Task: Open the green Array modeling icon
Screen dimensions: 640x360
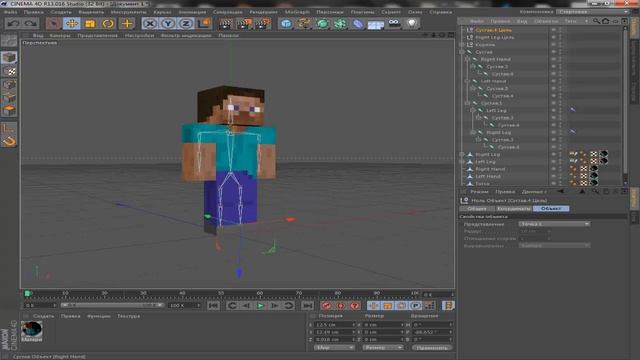Action: tap(340, 24)
